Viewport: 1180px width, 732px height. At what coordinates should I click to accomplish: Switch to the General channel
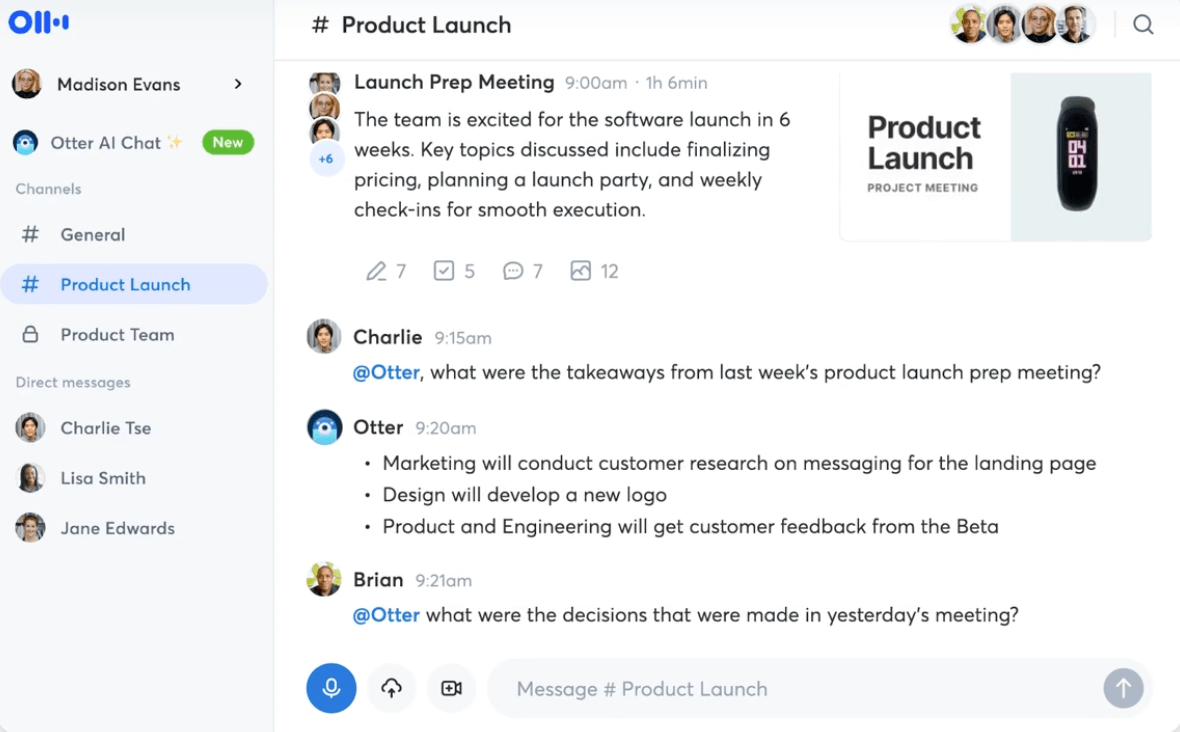tap(92, 235)
